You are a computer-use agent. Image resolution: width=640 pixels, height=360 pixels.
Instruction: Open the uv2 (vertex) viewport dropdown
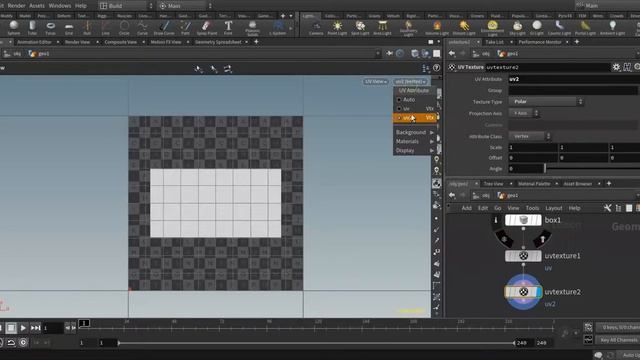coord(410,82)
